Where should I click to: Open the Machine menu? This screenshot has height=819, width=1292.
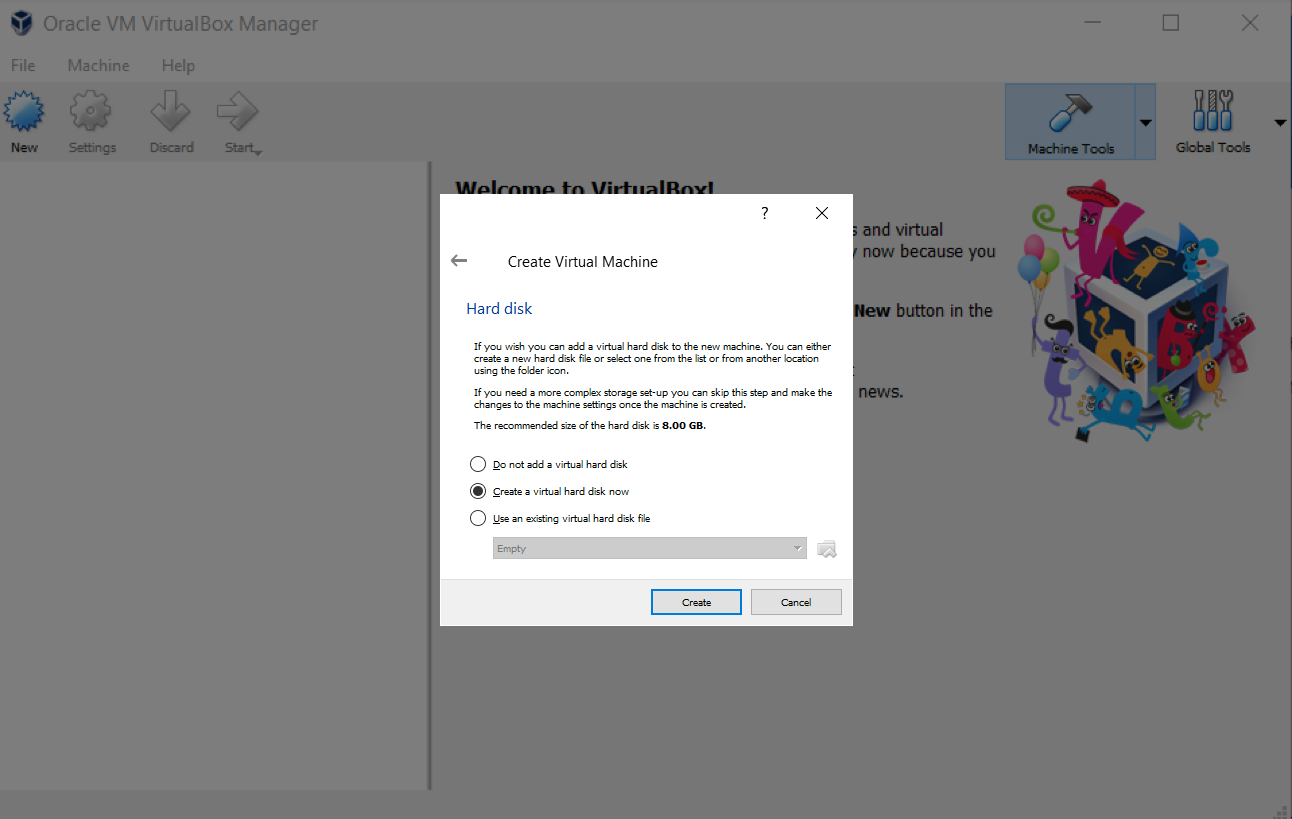(x=98, y=65)
